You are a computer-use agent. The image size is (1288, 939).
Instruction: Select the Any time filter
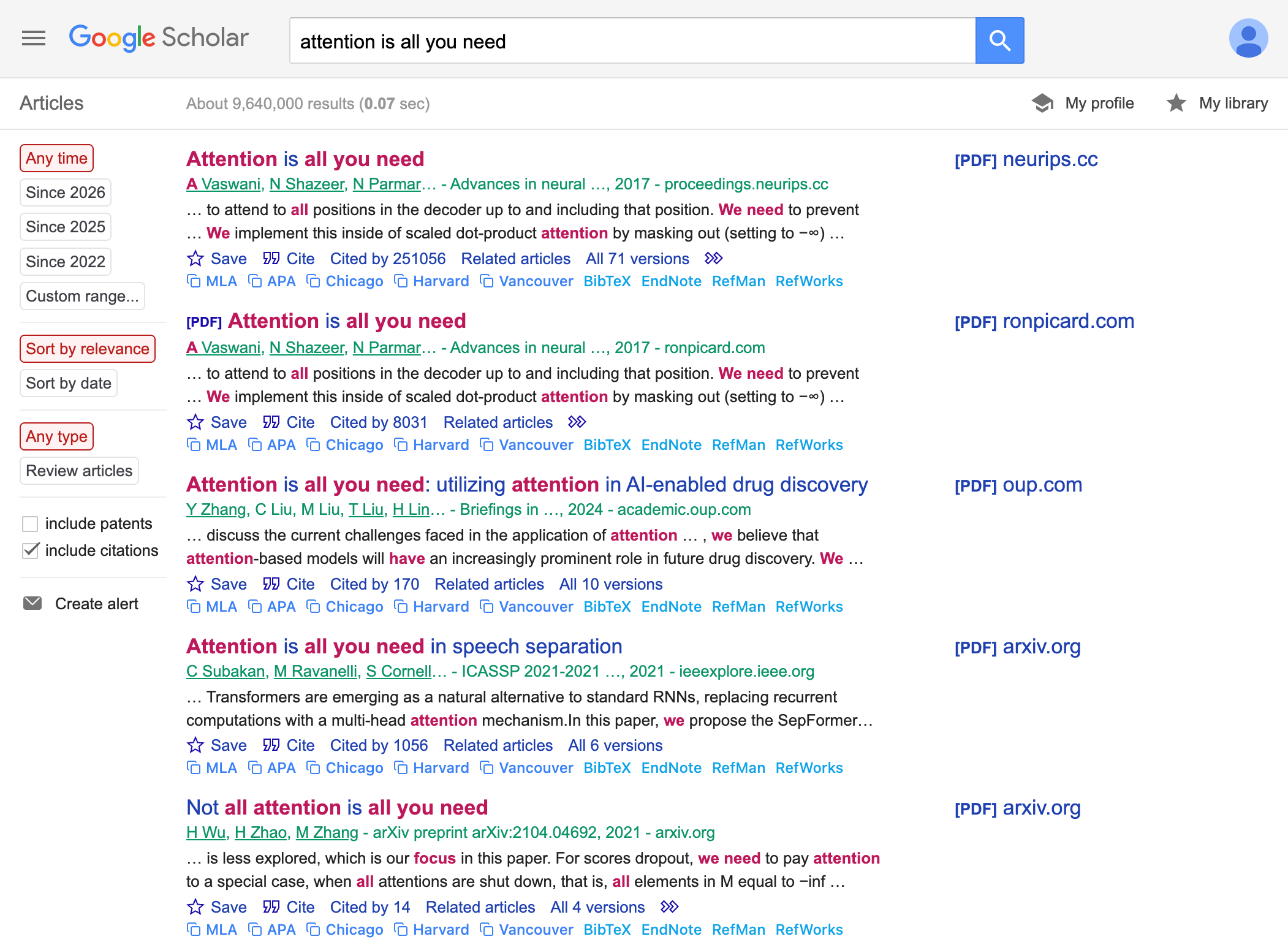point(56,158)
